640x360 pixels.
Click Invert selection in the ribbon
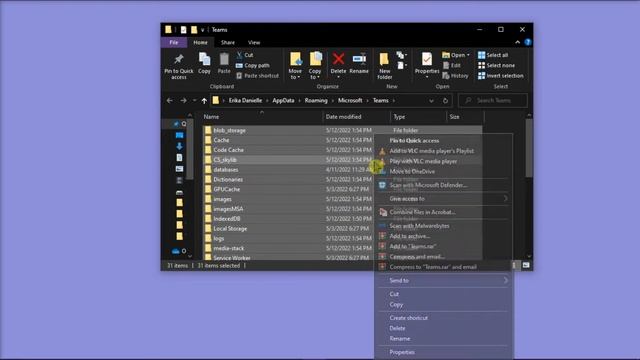[x=500, y=76]
